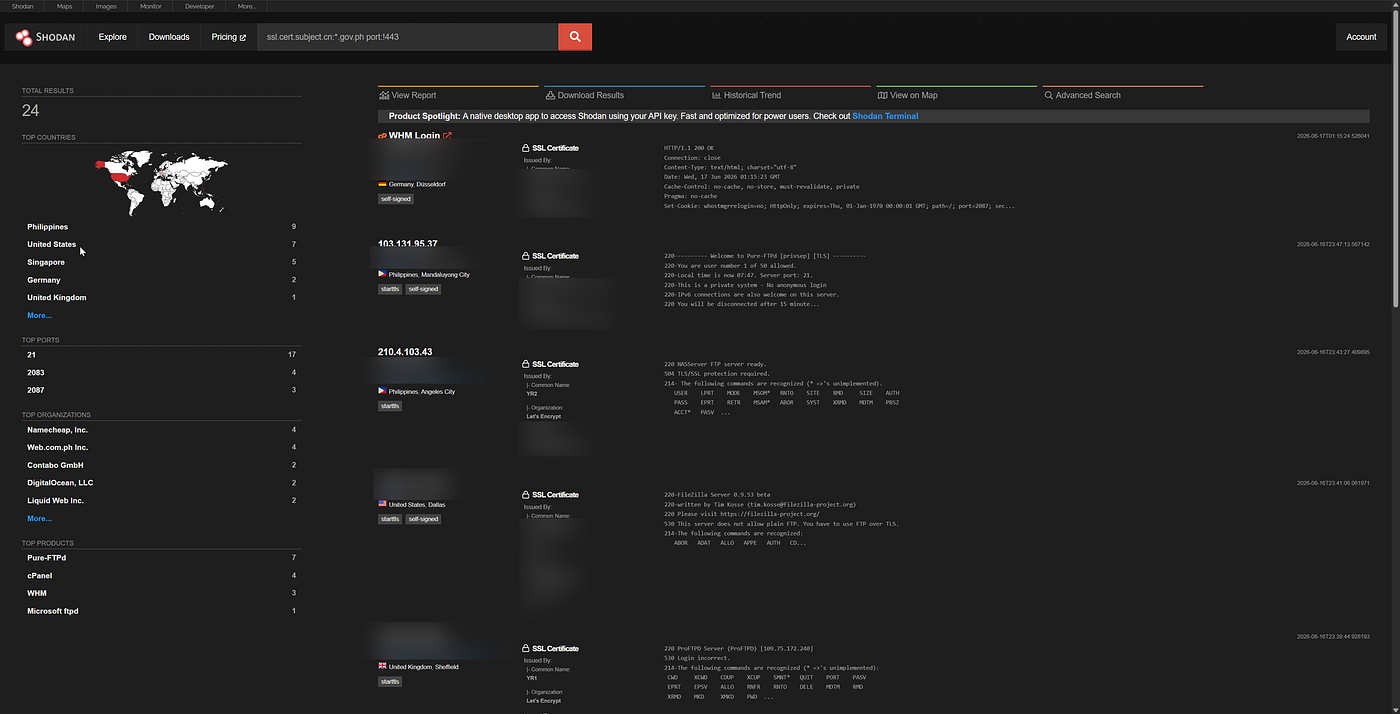Open the WHM Login result title
Screen dimensions: 1400x714
coord(414,136)
